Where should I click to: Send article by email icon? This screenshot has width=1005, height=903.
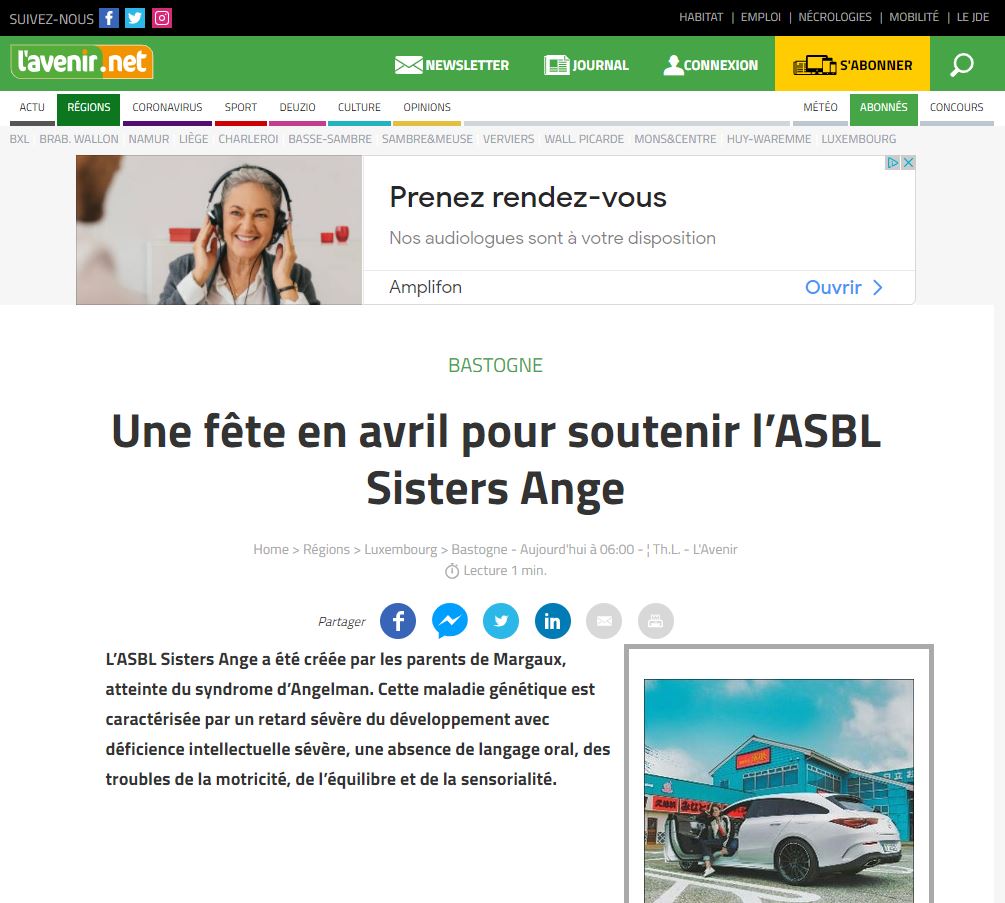604,621
